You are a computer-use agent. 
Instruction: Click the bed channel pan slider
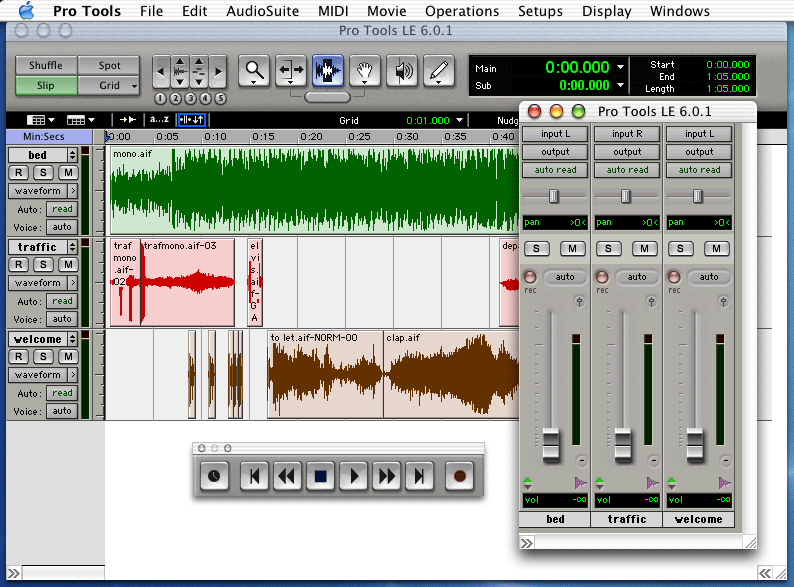(x=553, y=196)
